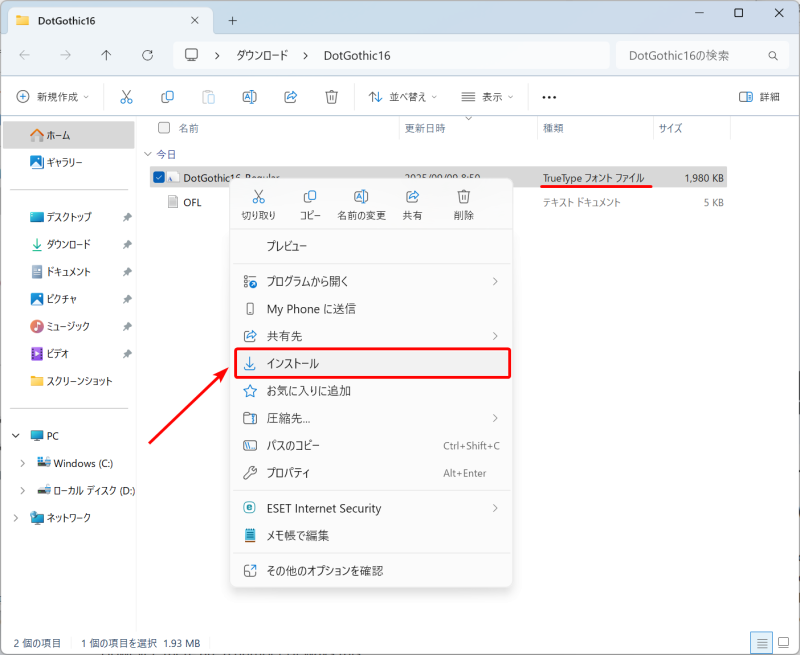This screenshot has height=655, width=800.
Task: Click the 詳細 details pane button
Action: 759,97
